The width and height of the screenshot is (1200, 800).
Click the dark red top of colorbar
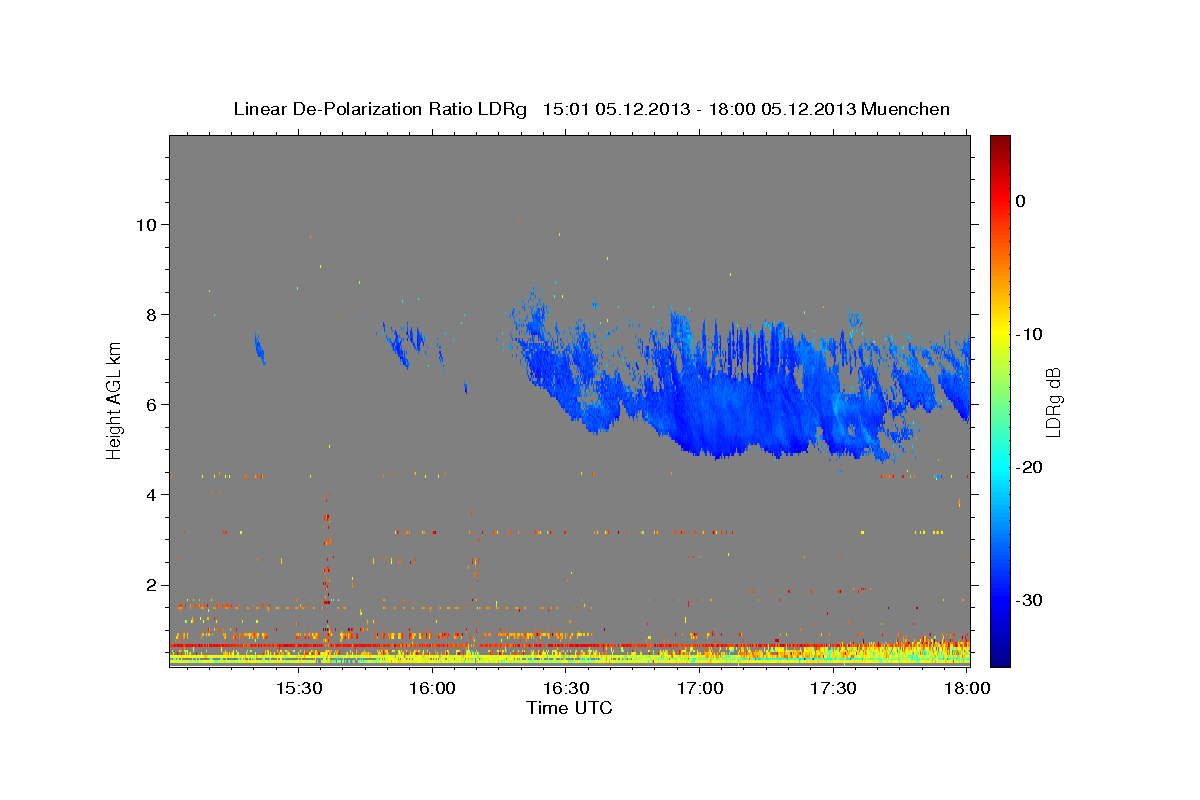click(x=1000, y=143)
